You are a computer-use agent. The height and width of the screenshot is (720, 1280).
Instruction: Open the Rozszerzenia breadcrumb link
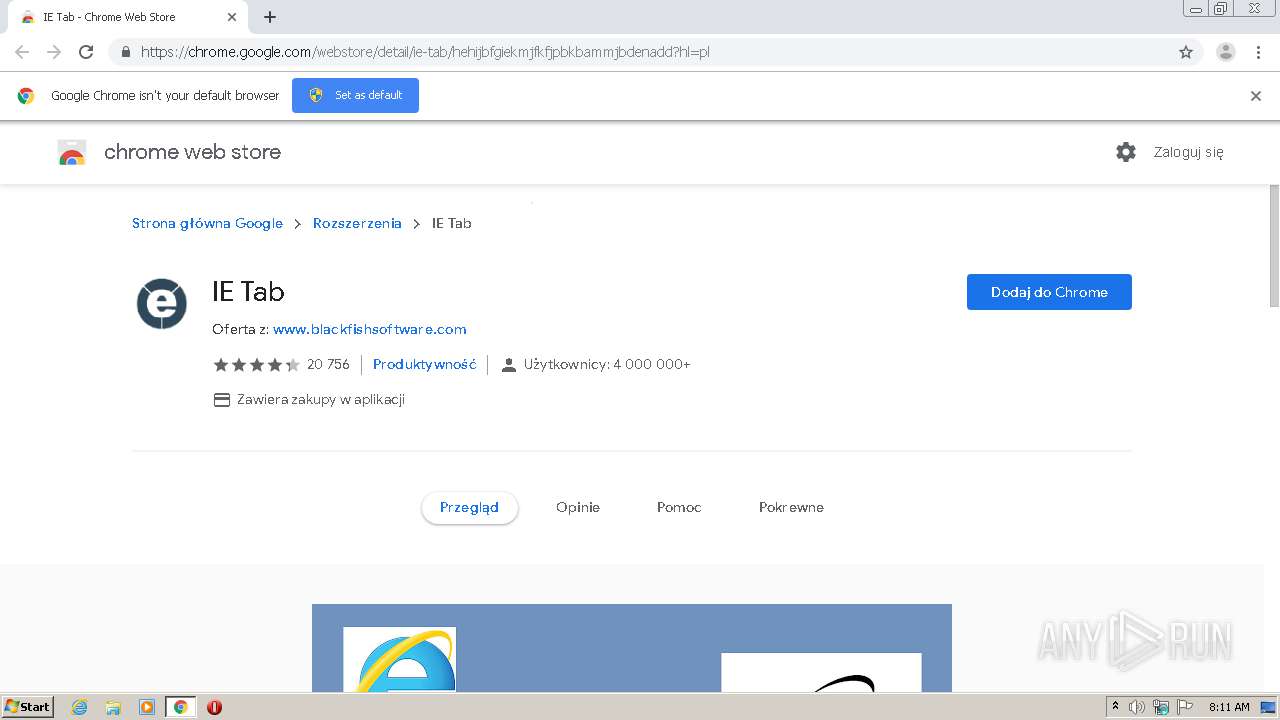click(x=357, y=223)
